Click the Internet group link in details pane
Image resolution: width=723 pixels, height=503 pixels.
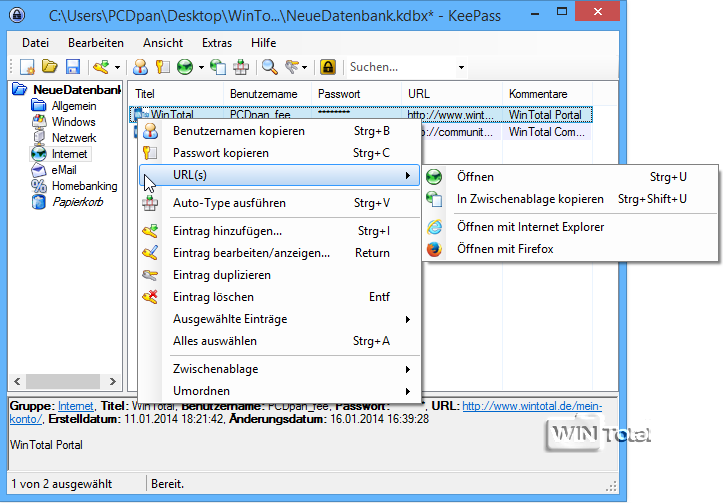76,406
